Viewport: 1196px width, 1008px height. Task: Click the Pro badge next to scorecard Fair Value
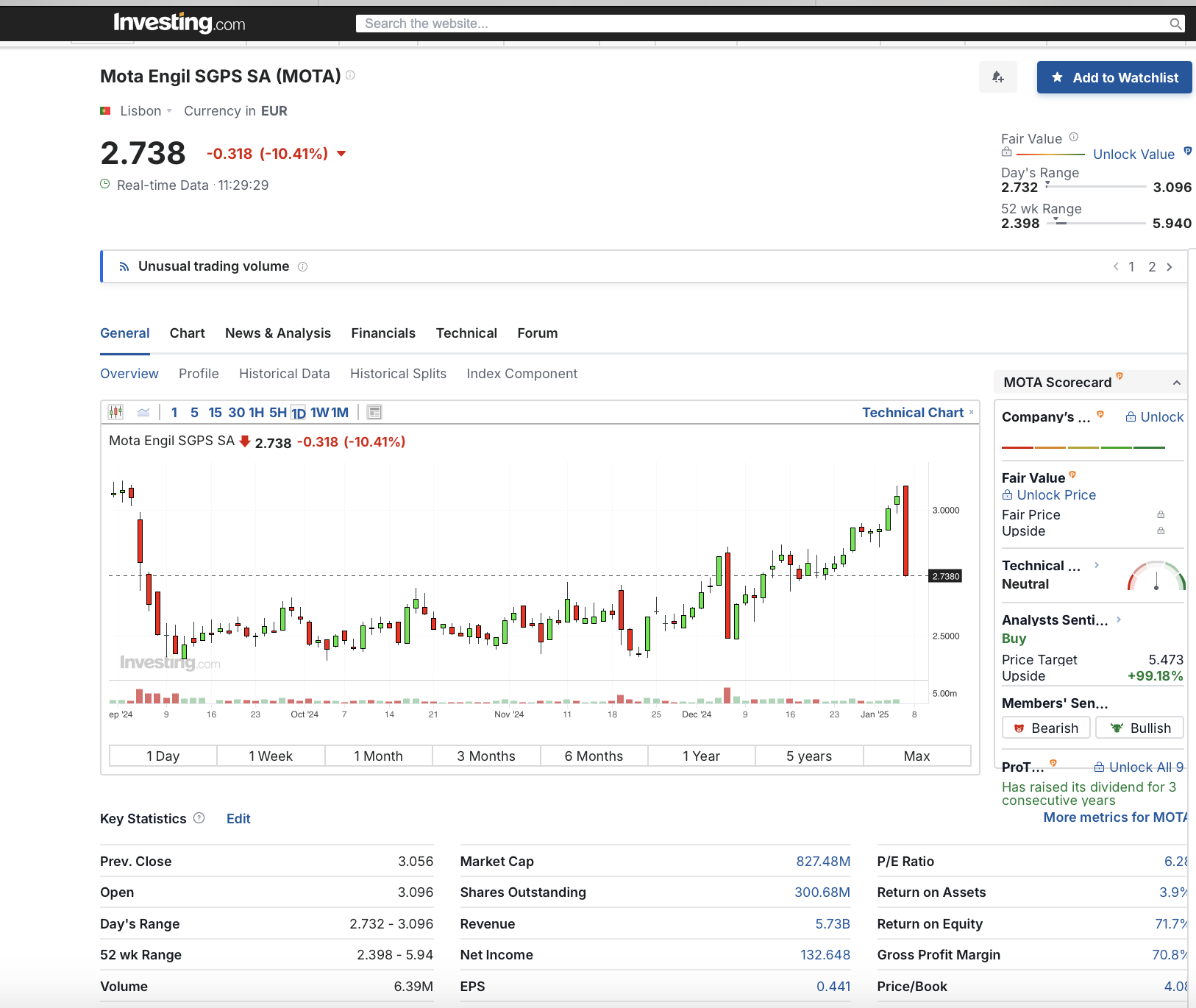click(1072, 475)
